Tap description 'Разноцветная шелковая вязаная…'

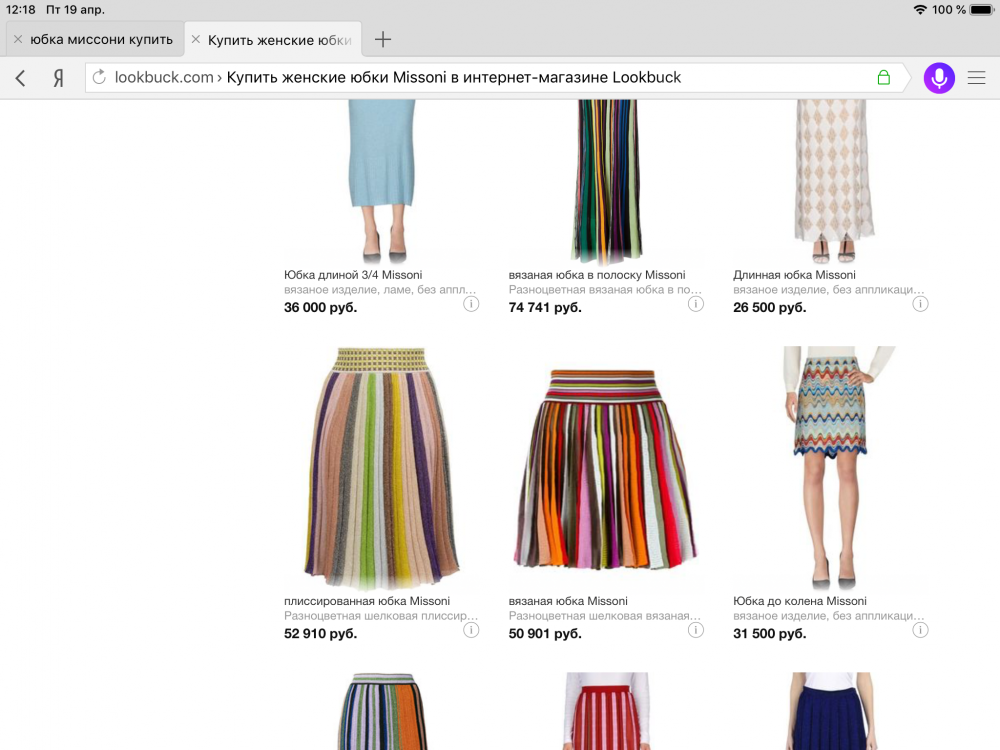click(605, 616)
